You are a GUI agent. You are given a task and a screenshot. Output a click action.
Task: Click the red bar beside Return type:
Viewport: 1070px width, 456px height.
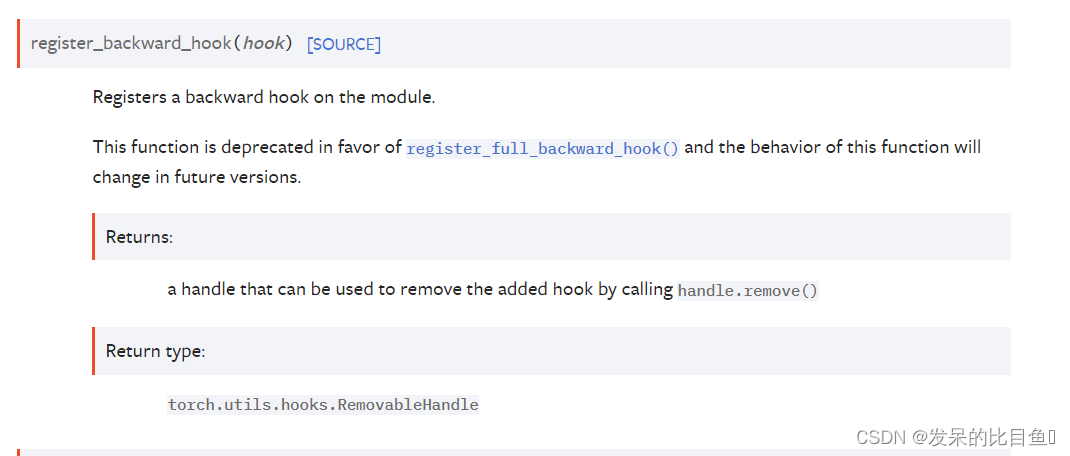click(x=93, y=351)
